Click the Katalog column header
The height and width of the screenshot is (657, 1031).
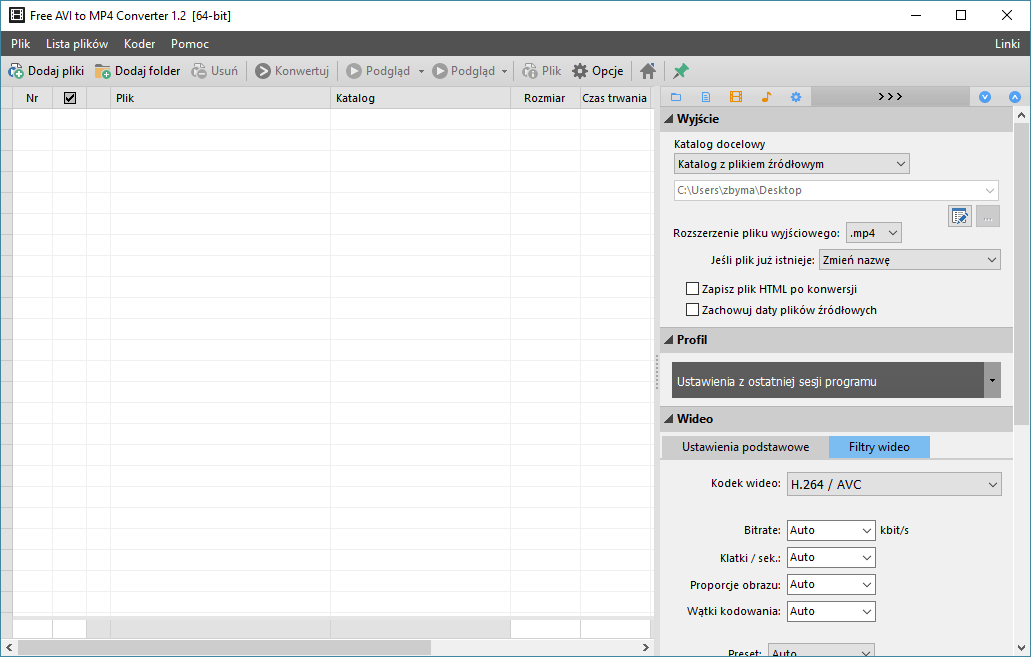420,98
